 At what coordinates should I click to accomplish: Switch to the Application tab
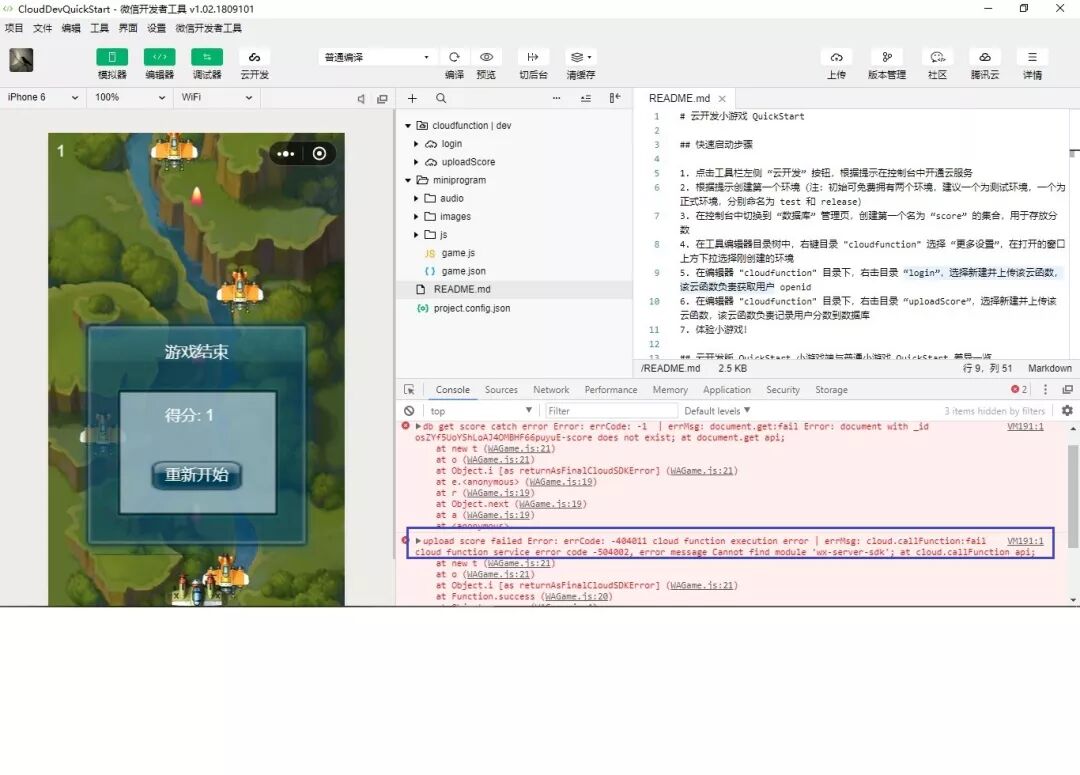pos(727,390)
